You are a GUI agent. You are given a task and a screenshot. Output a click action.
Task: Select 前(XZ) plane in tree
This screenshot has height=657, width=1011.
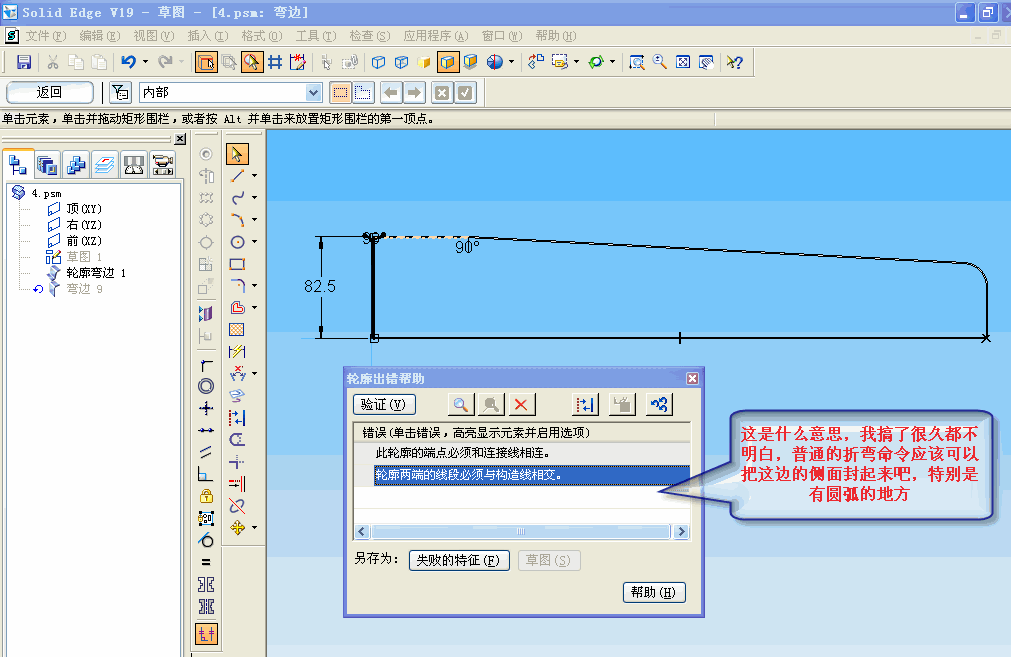[x=84, y=240]
